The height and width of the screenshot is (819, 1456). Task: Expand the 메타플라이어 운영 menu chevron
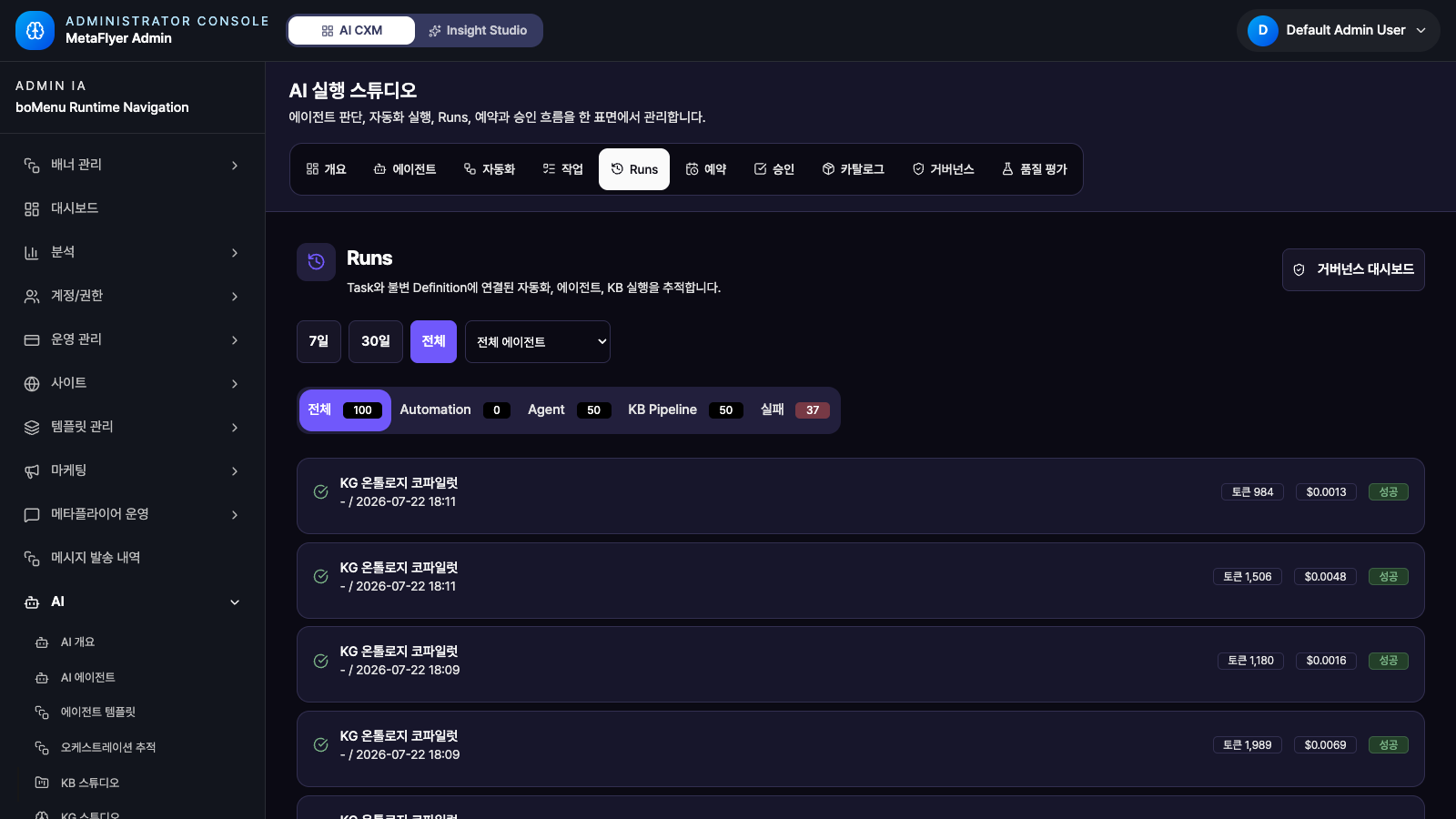pos(235,515)
